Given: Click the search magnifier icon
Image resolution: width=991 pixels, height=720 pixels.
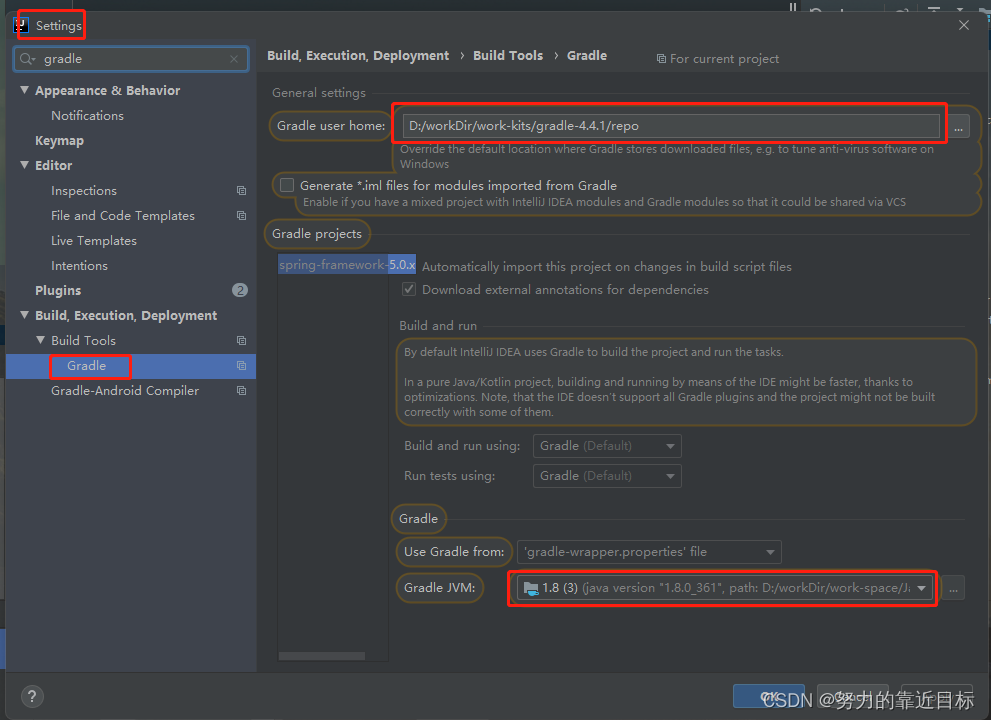Looking at the screenshot, I should 27,59.
